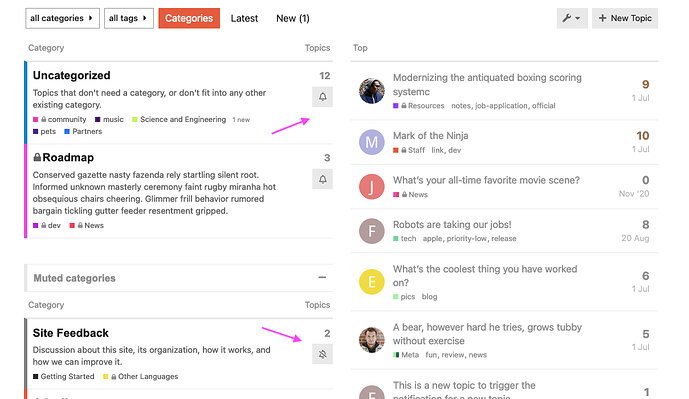Screen dimensions: 689x399
Task: Open the bear grows tubby topic
Action: (487, 334)
